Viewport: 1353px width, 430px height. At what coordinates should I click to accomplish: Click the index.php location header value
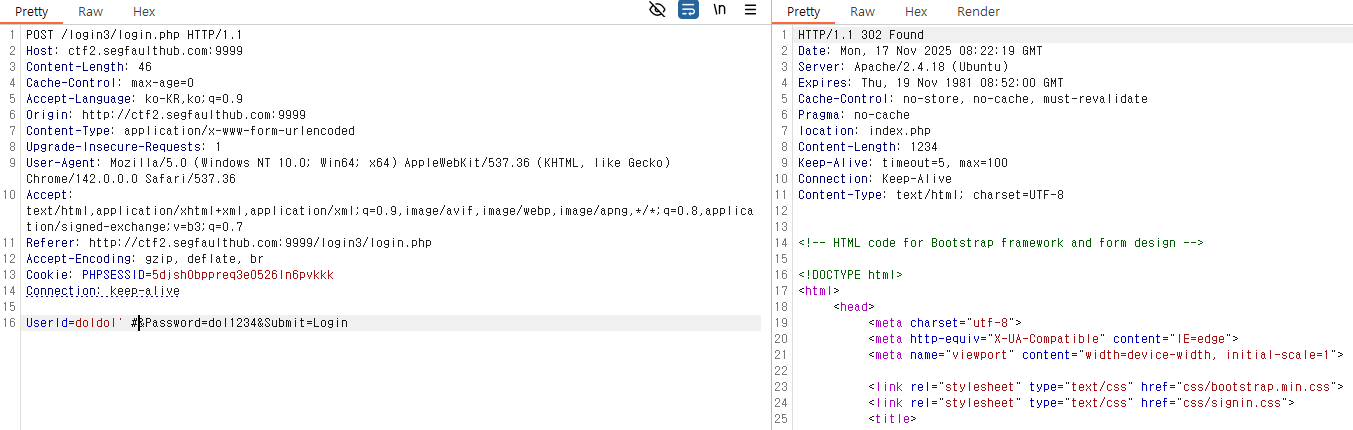point(899,131)
